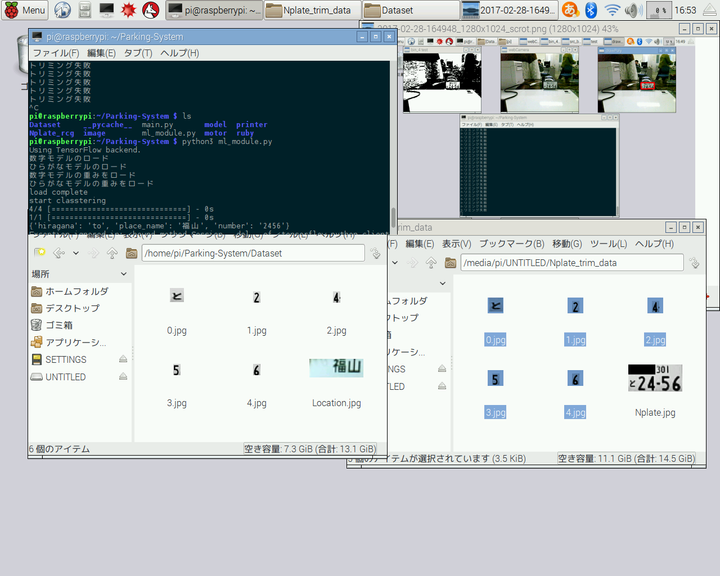Click the /home/pi/Parking-System/Dataset path field
The image size is (720, 576).
click(250, 253)
